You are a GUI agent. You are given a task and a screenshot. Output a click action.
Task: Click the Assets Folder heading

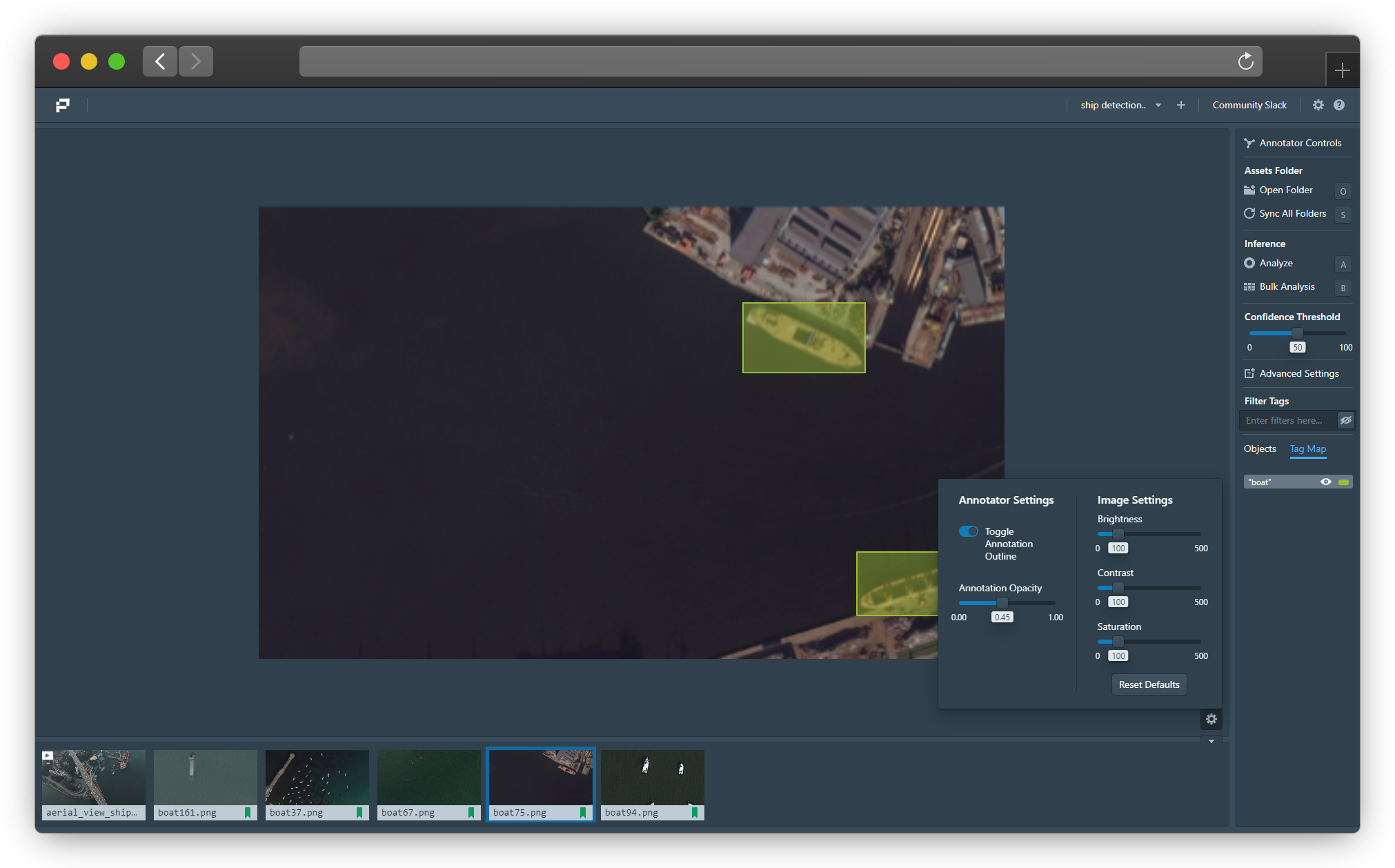[1274, 170]
